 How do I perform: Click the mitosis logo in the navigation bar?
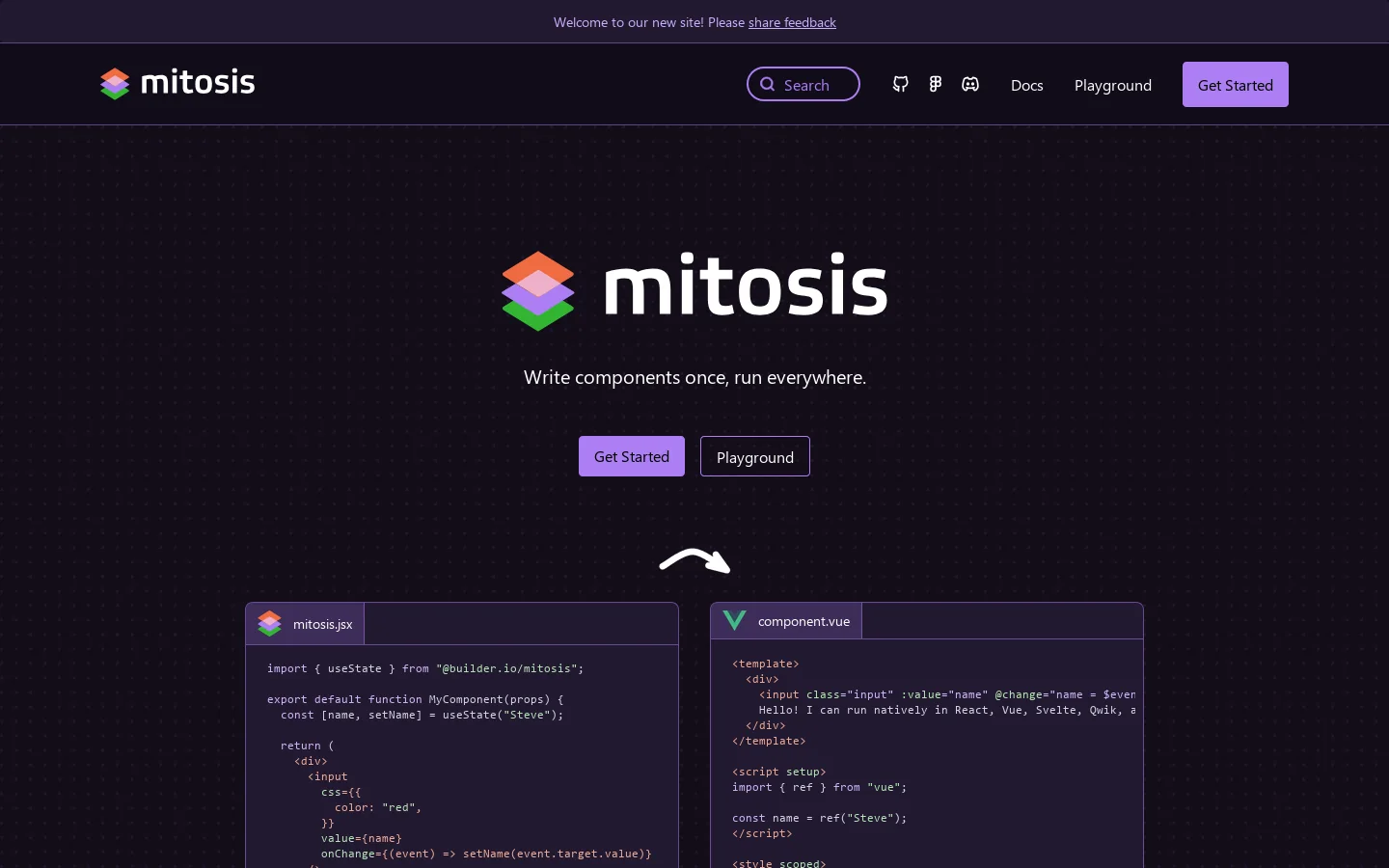tap(177, 83)
